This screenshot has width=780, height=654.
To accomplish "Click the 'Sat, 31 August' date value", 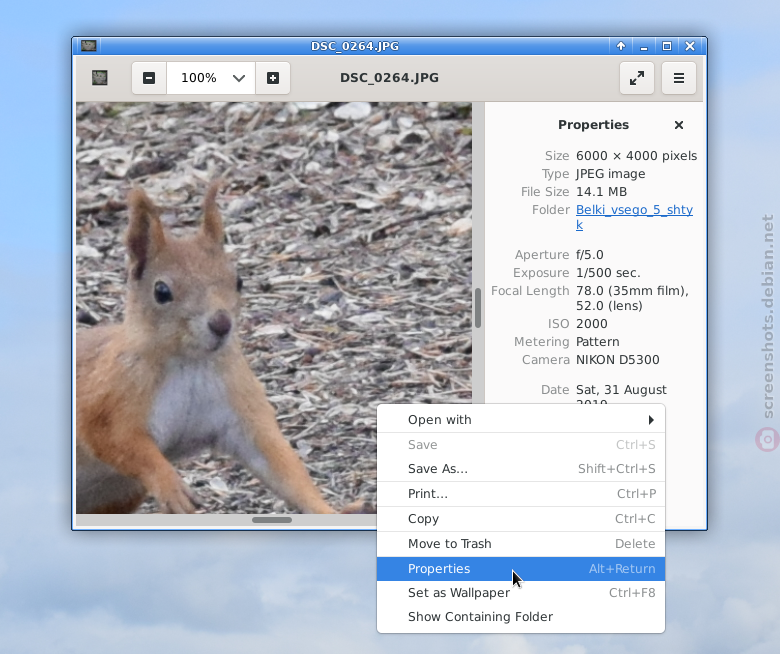I will point(621,390).
